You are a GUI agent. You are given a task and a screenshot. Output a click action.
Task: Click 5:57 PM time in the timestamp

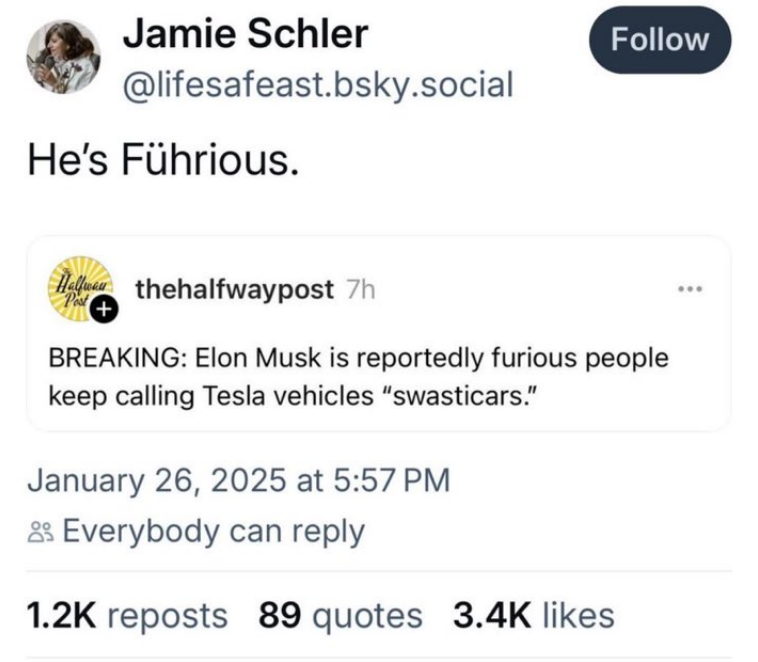tap(392, 481)
